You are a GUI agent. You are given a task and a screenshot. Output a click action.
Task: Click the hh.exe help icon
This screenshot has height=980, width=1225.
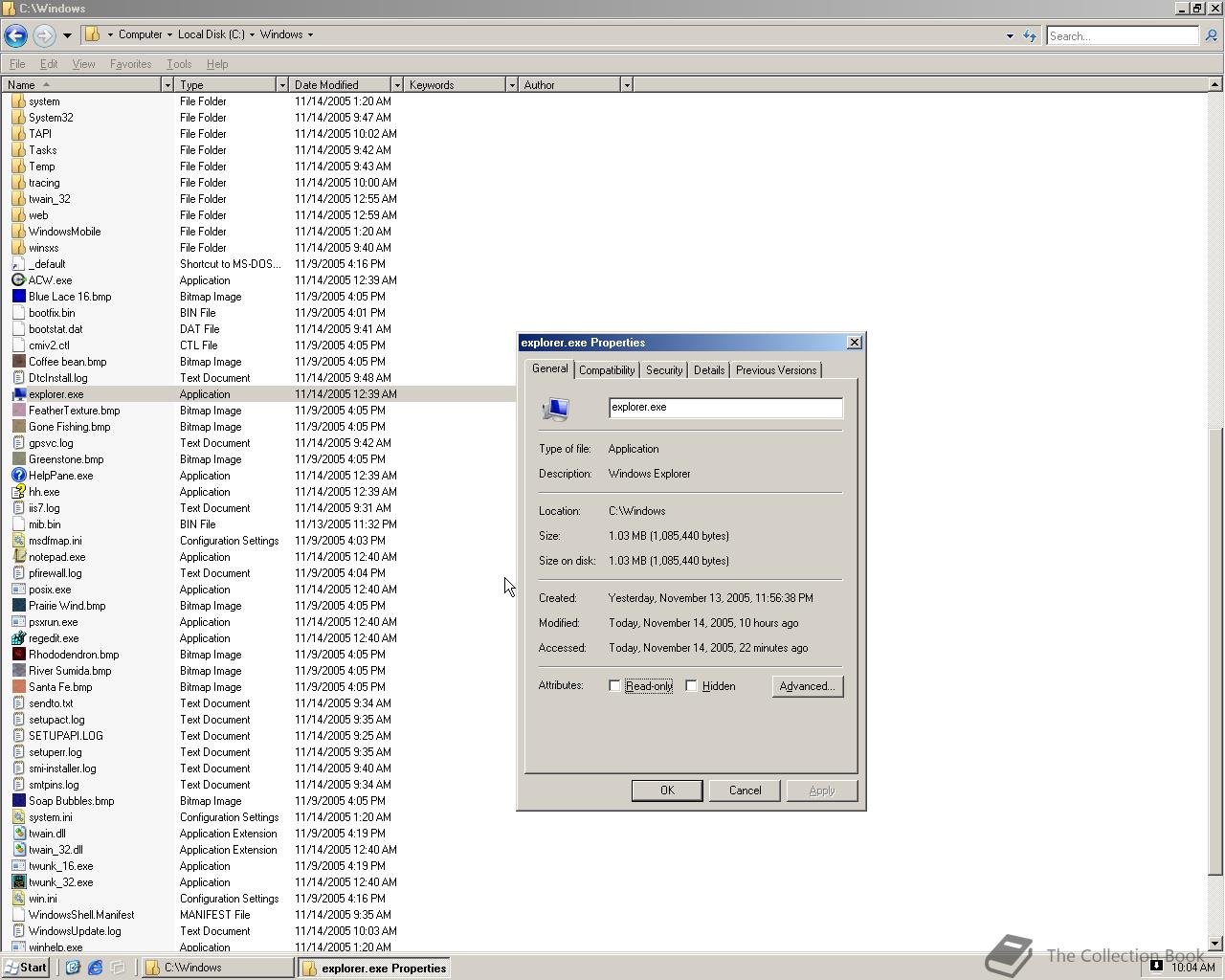(x=18, y=492)
